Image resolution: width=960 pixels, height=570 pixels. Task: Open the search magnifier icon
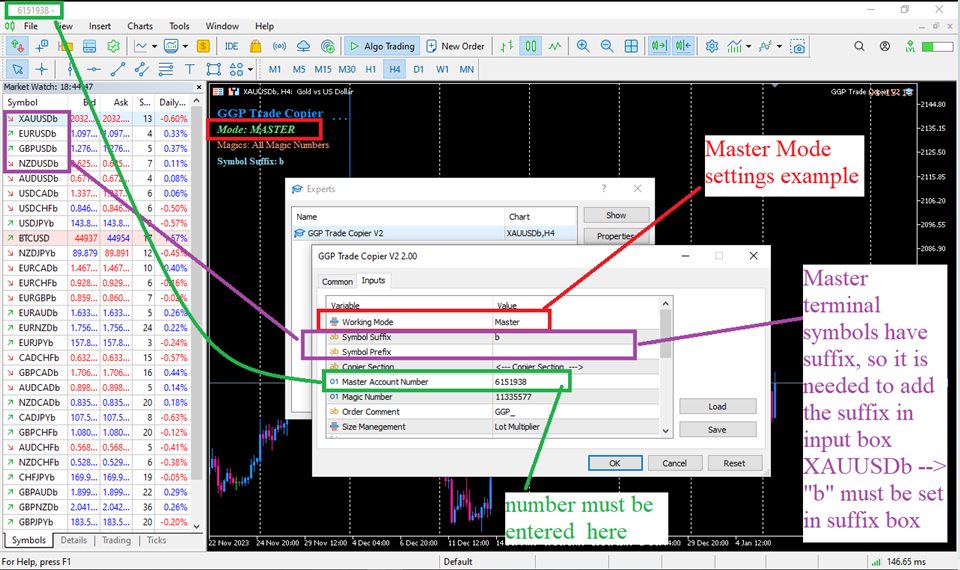coord(860,46)
